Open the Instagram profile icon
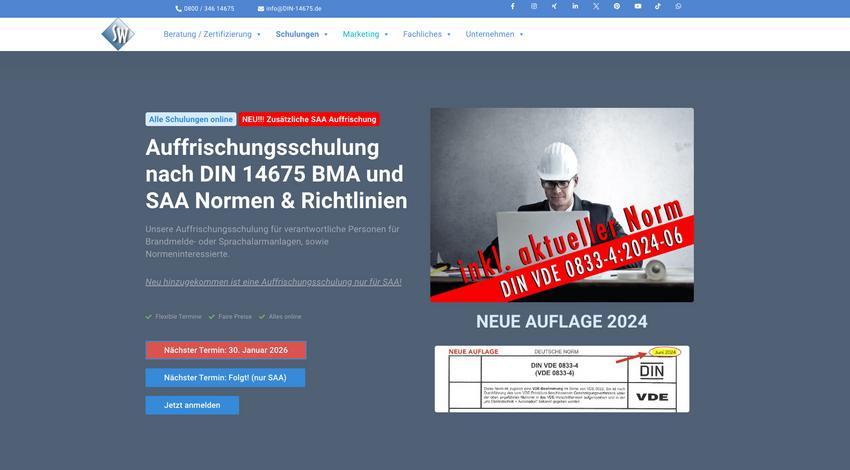 [534, 7]
